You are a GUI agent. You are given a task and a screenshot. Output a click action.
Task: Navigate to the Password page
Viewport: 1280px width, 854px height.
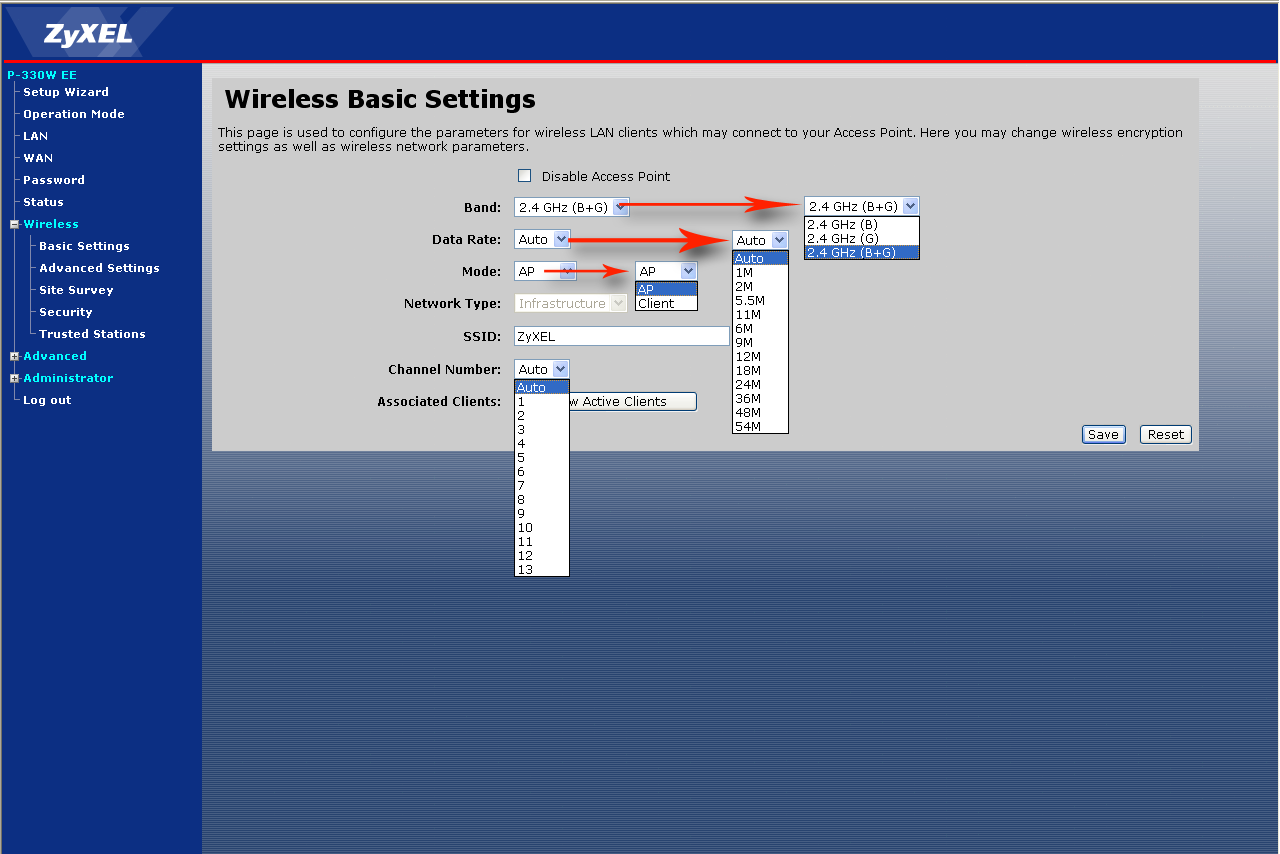coord(54,180)
